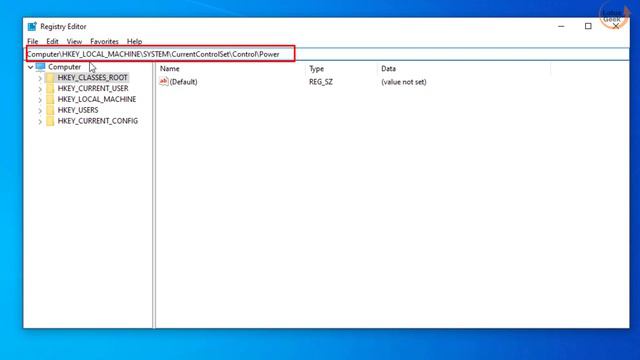Select the Computer root node
Image resolution: width=640 pixels, height=360 pixels.
pyautogui.click(x=64, y=67)
